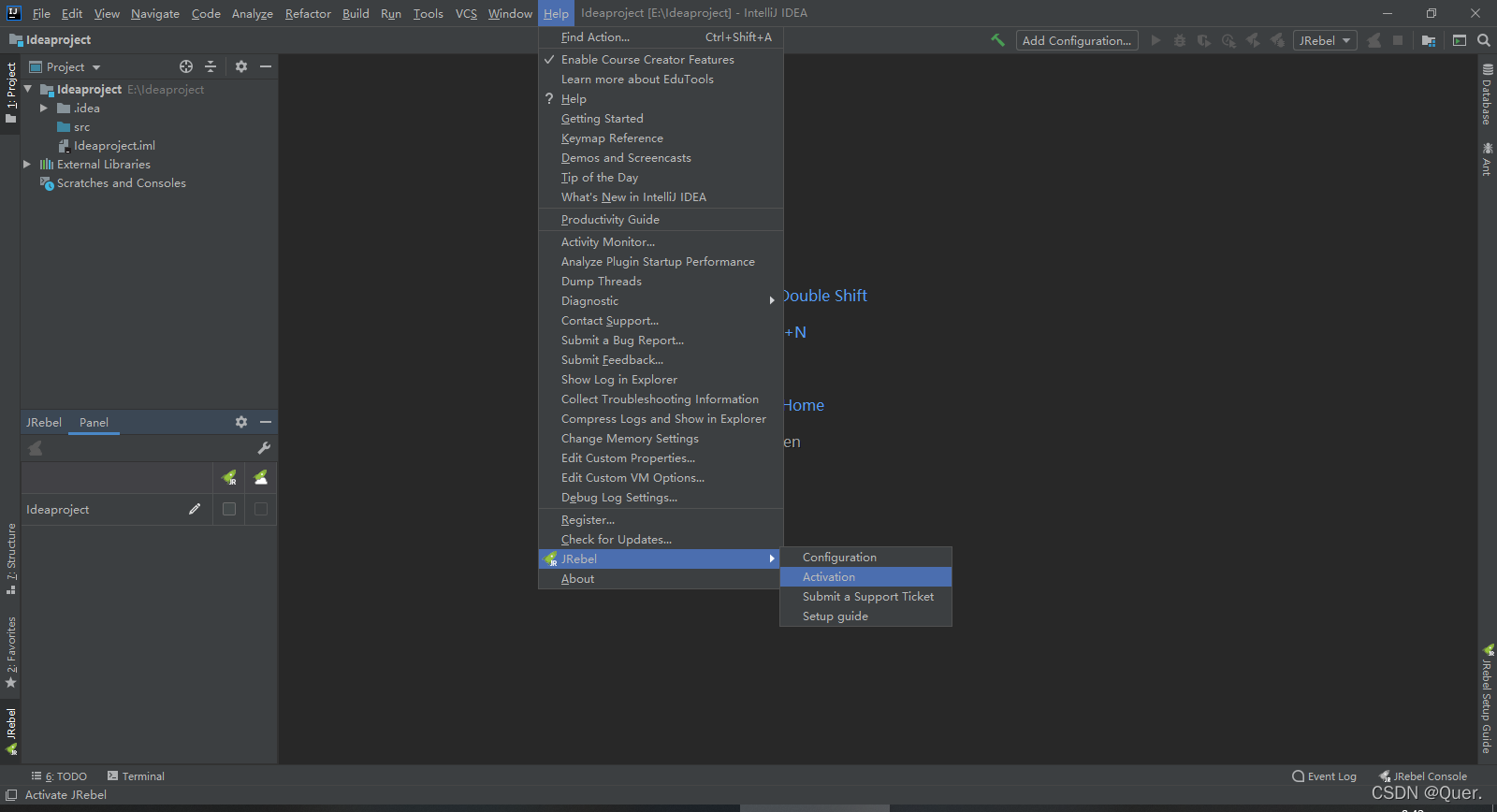Click the Run with Coverage shield icon
This screenshot has width=1497, height=812.
click(1204, 40)
